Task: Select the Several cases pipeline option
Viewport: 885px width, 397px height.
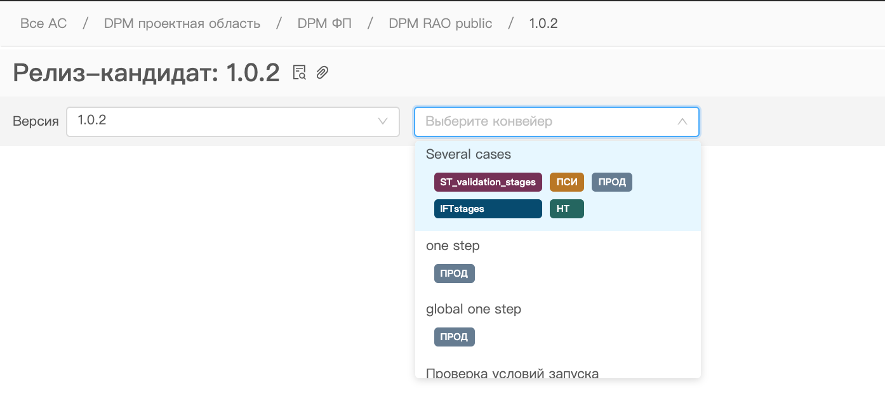Action: pyautogui.click(x=558, y=186)
